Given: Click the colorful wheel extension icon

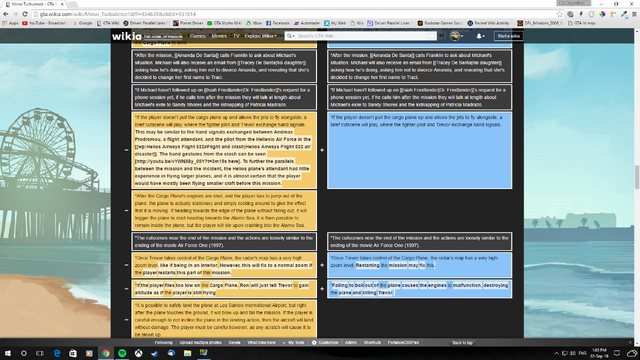Looking at the screenshot, I should click(x=602, y=14).
